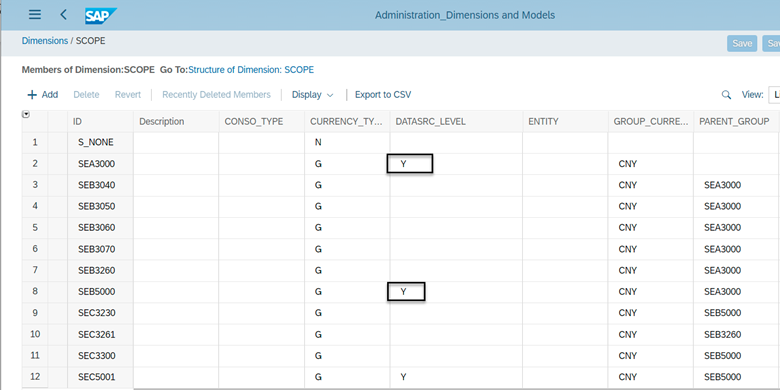Viewport: 780px width, 390px height.
Task: Click CNY group currency of SEA3000
Action: [x=650, y=164]
